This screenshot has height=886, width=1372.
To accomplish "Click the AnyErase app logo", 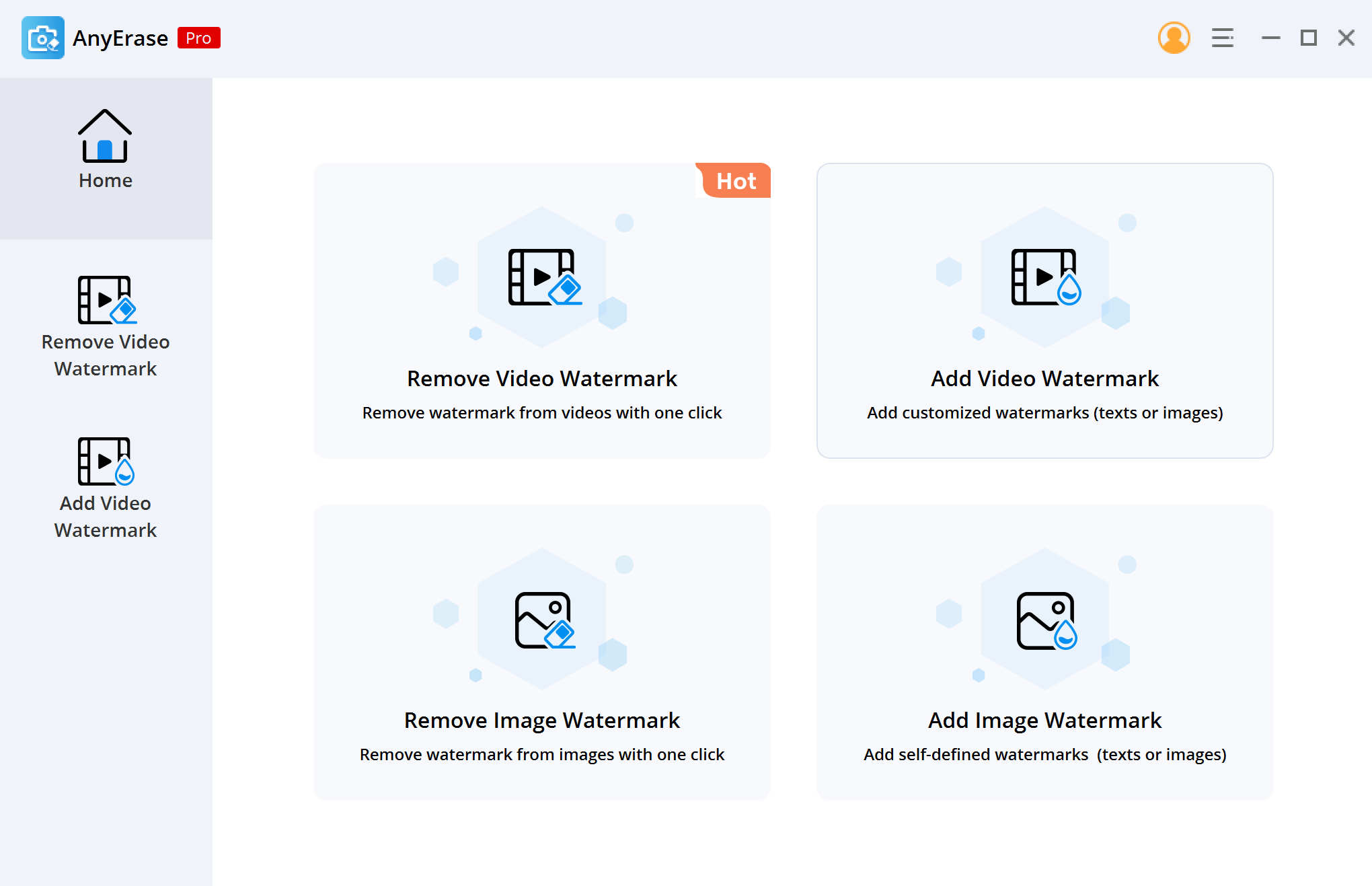I will point(42,38).
